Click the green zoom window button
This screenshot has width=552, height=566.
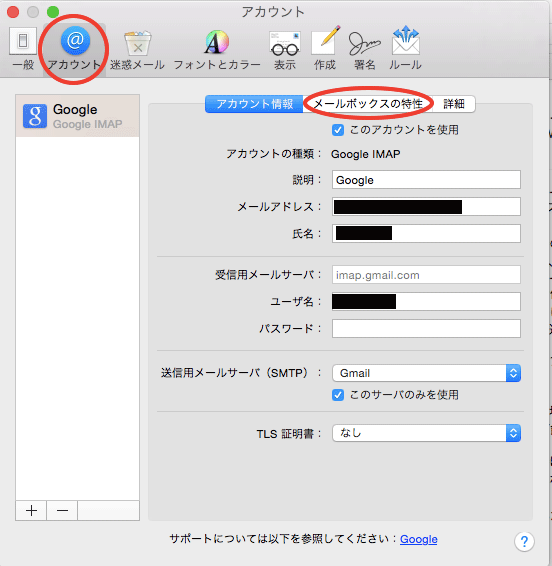[x=53, y=12]
